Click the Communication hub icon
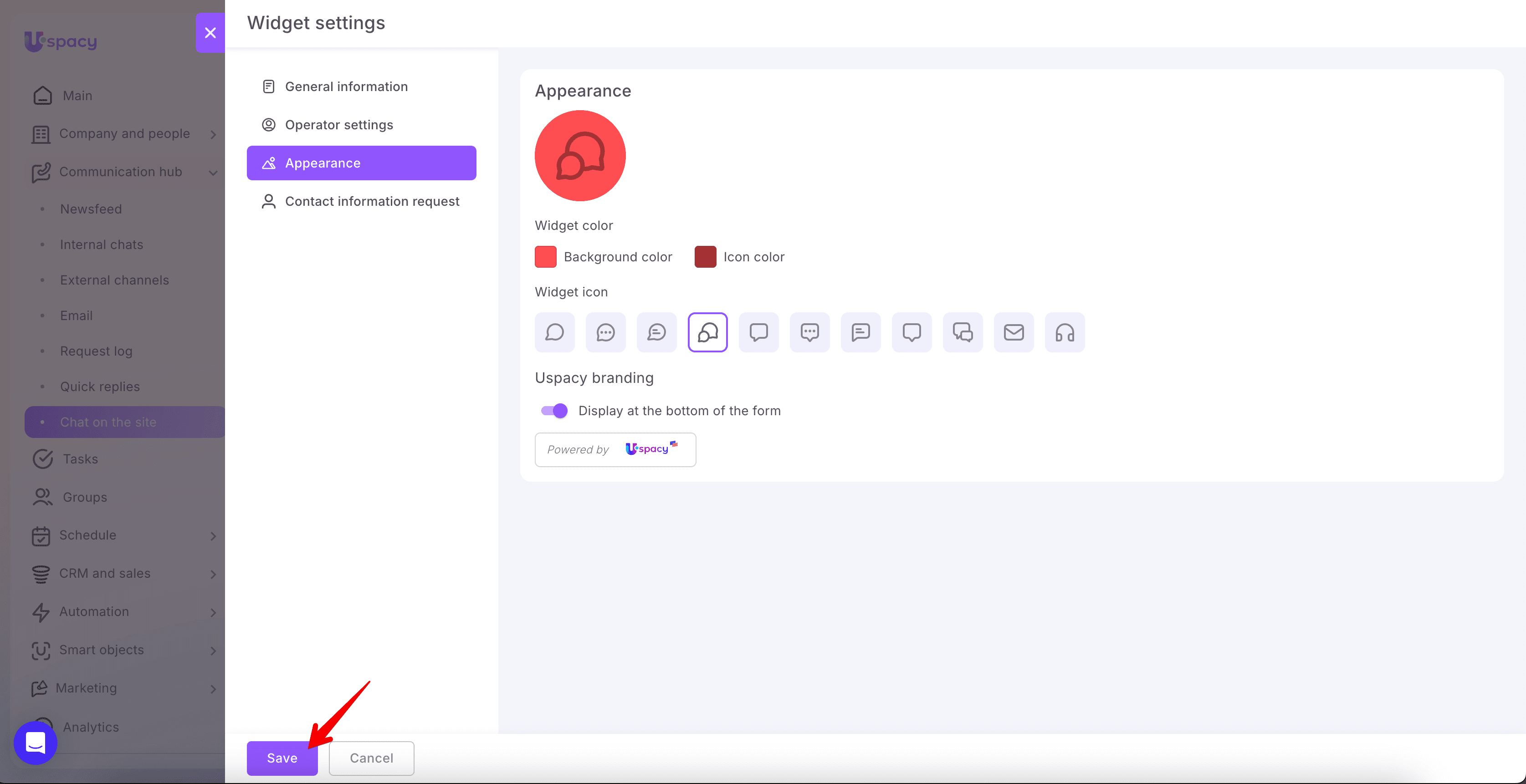The image size is (1526, 784). click(x=41, y=172)
